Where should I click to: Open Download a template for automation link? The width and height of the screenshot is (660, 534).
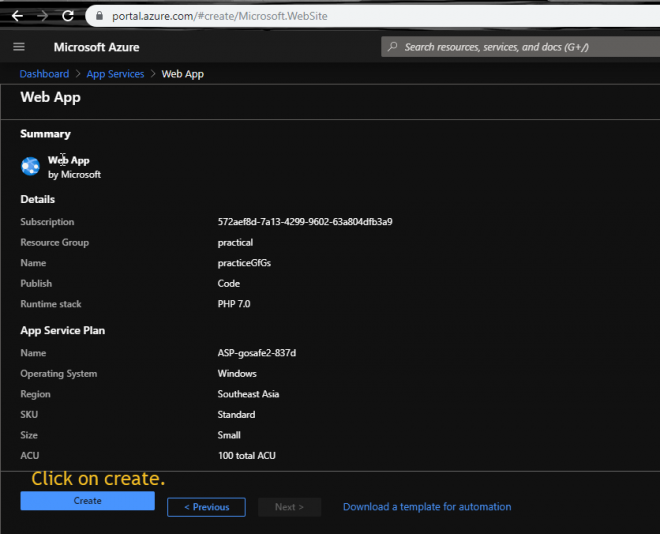[427, 507]
